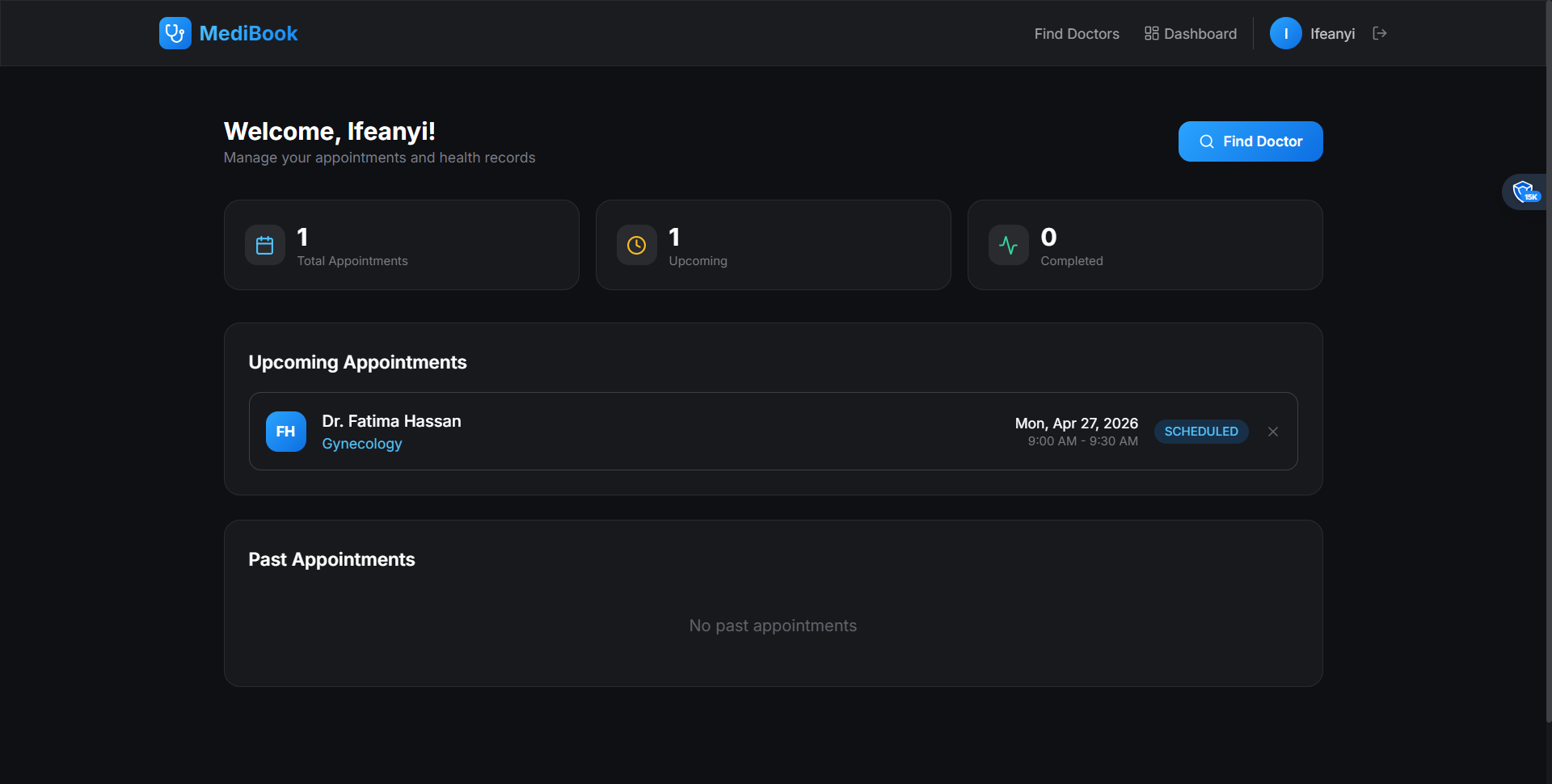Viewport: 1552px width, 784px height.
Task: Go to Find Doctors in navigation
Action: pyautogui.click(x=1076, y=34)
